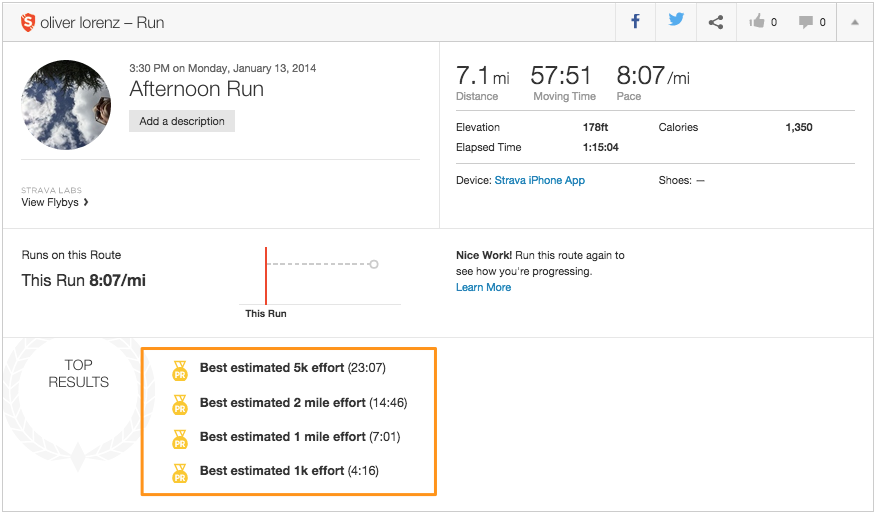Open the View Flybys link

tap(55, 202)
